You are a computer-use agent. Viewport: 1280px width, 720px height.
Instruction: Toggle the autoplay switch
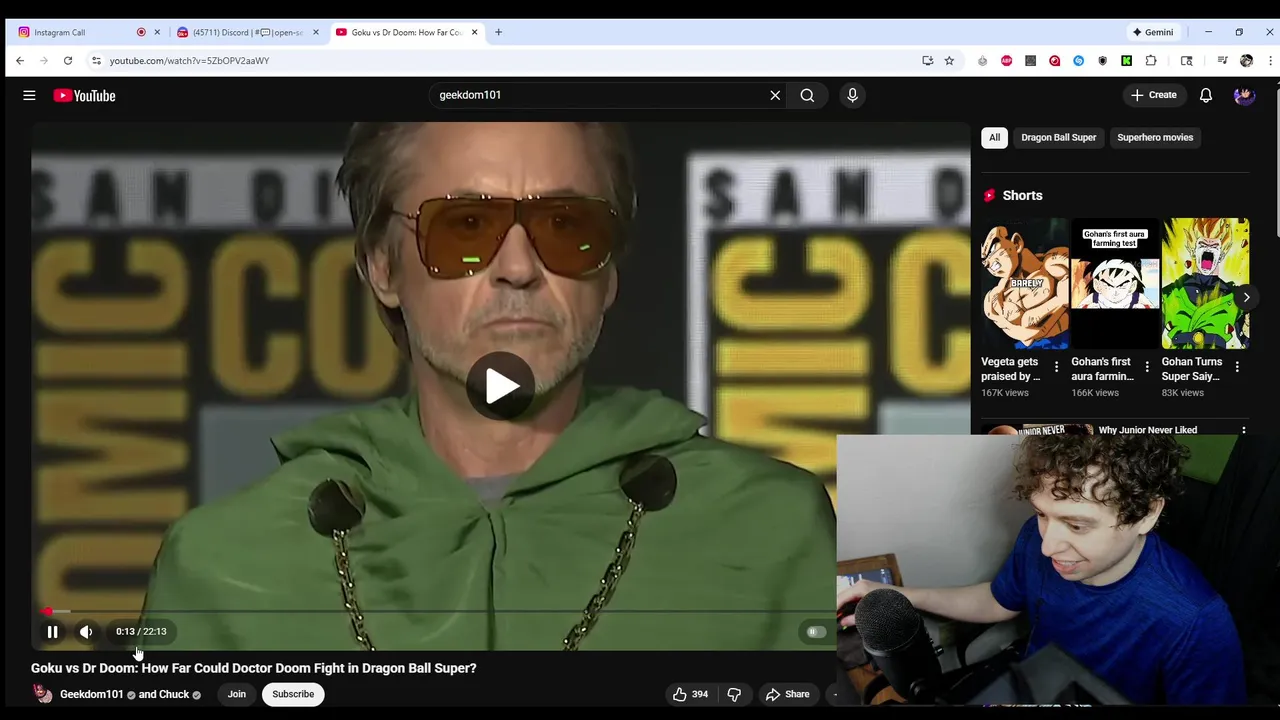(816, 632)
